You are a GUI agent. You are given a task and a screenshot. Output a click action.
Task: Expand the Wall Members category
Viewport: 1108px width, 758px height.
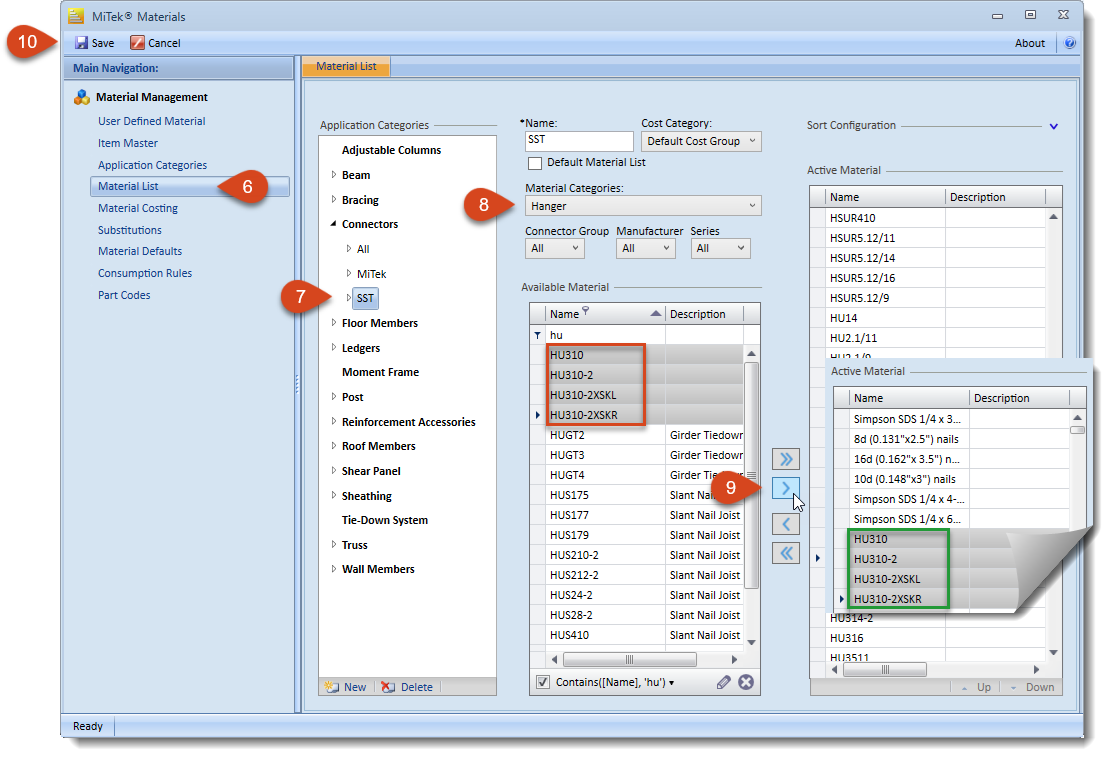(x=334, y=569)
